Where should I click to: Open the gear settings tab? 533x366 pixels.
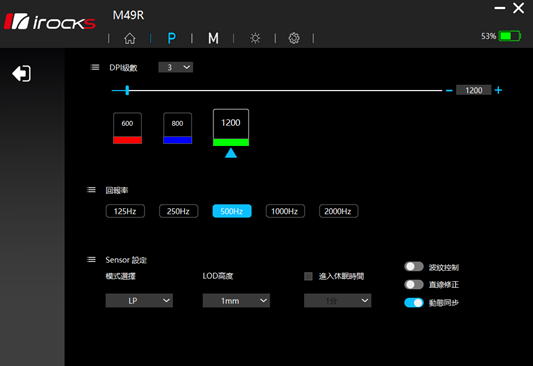tap(294, 38)
